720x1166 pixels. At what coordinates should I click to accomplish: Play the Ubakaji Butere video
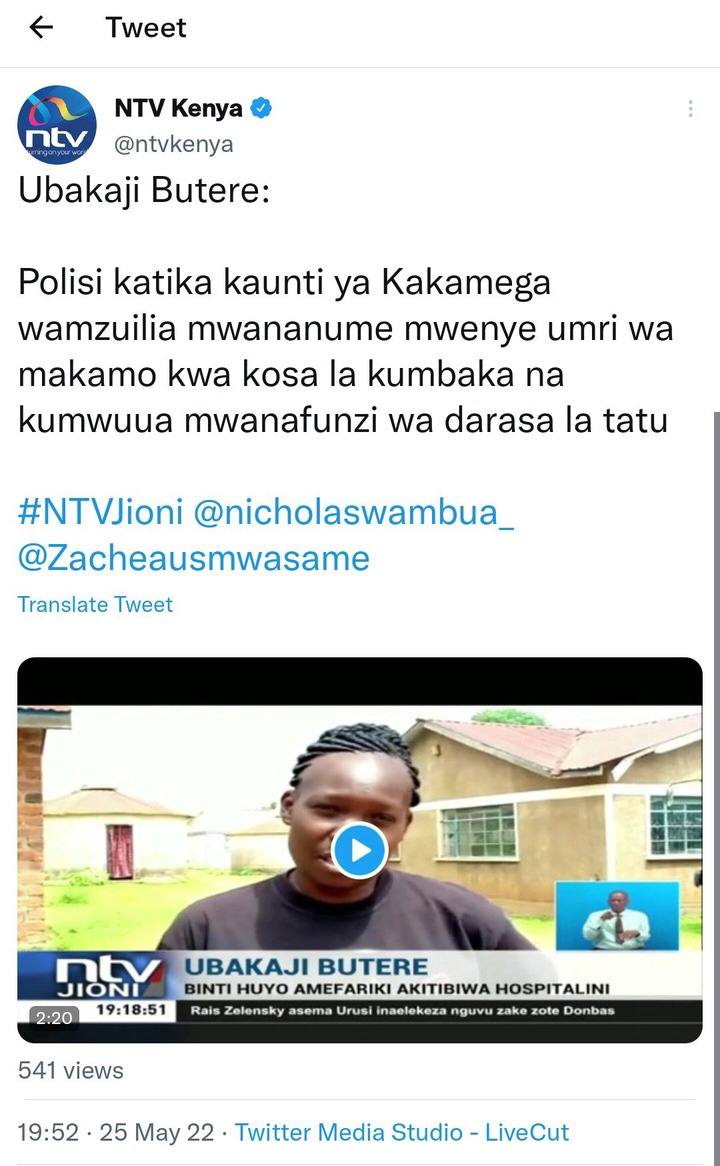(x=359, y=850)
